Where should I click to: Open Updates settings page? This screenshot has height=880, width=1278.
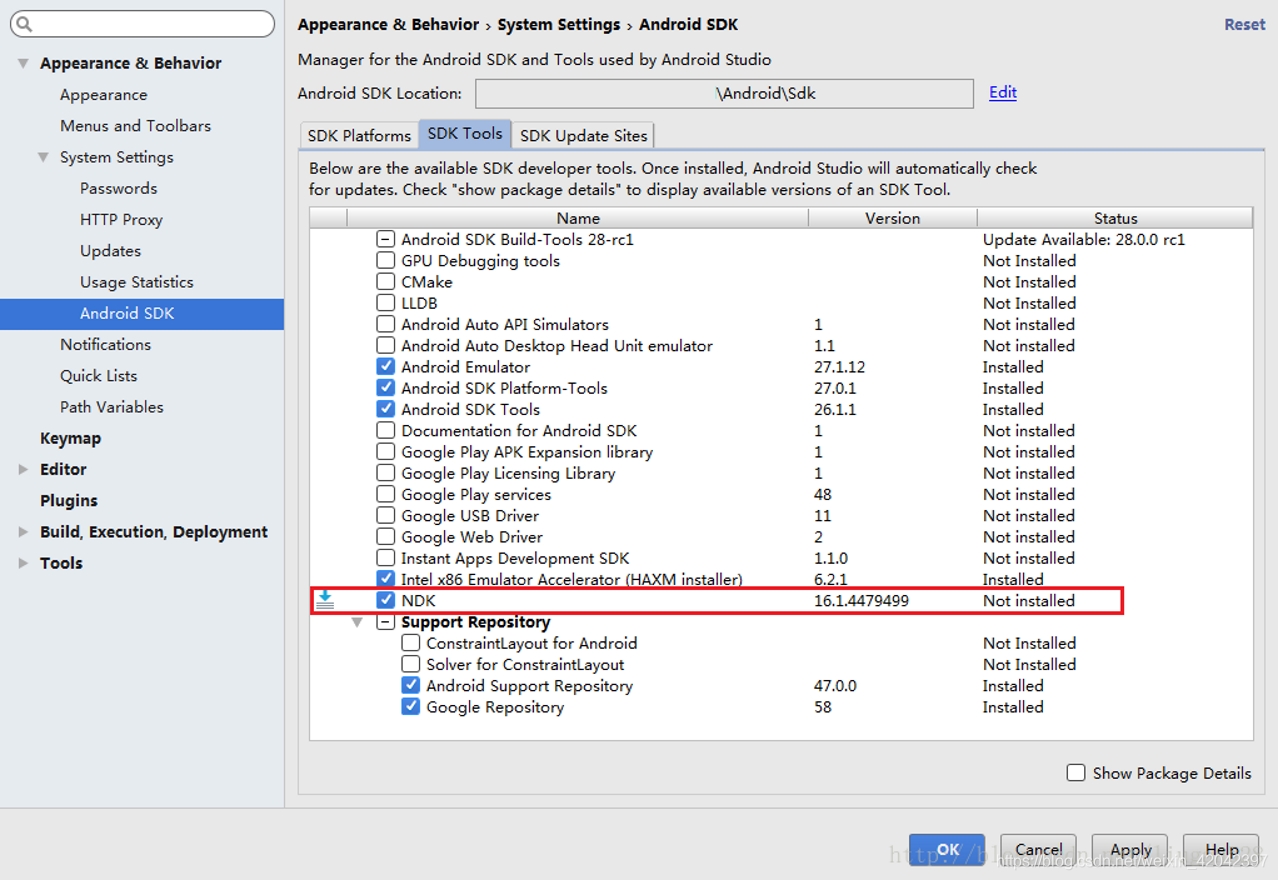pyautogui.click(x=110, y=251)
